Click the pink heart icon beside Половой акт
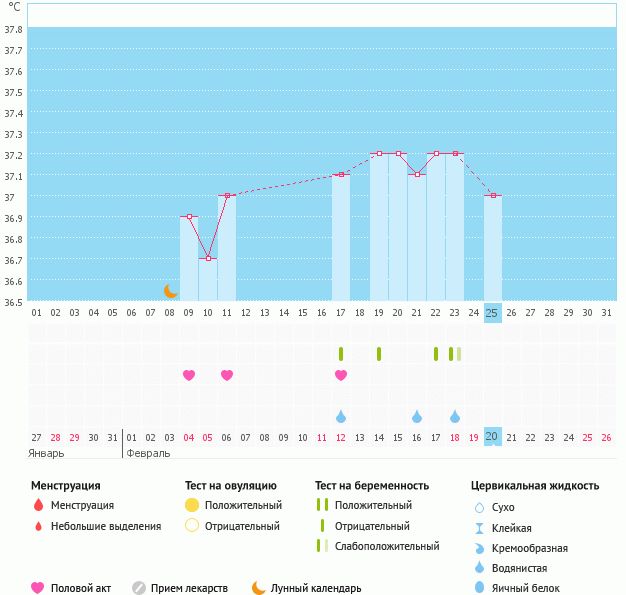 coord(38,588)
